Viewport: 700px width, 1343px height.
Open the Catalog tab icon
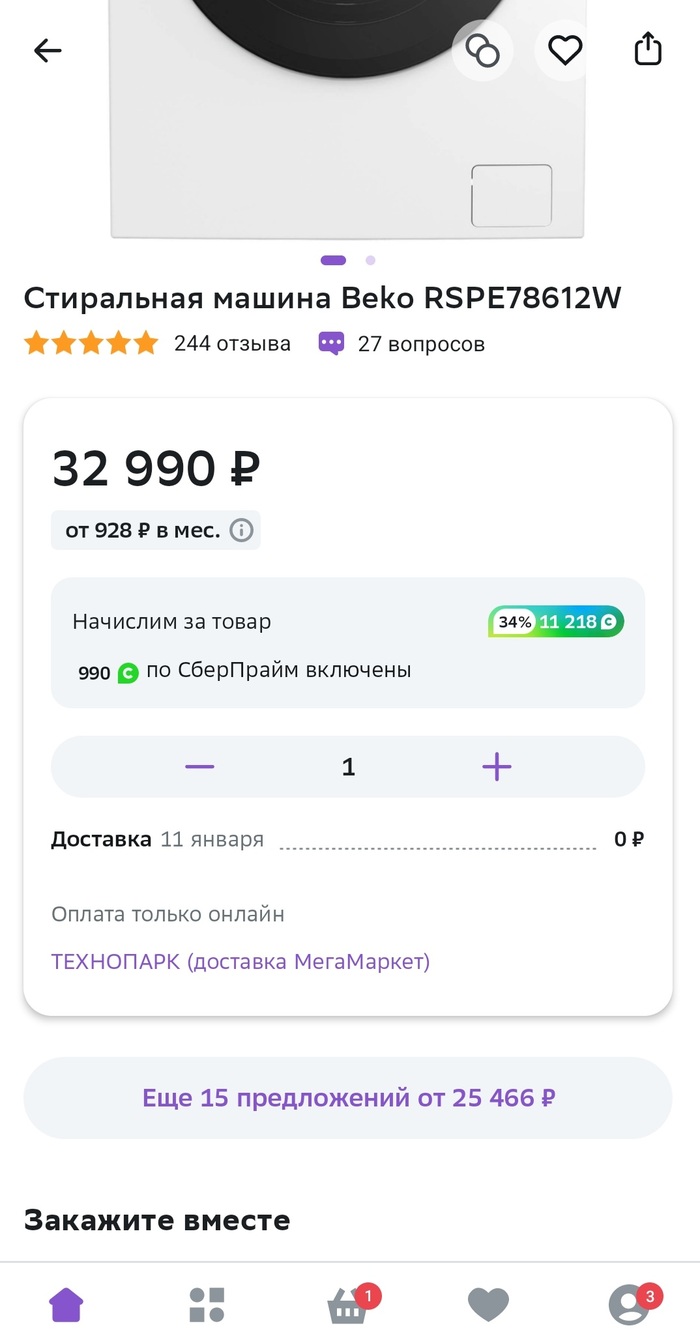point(207,1304)
